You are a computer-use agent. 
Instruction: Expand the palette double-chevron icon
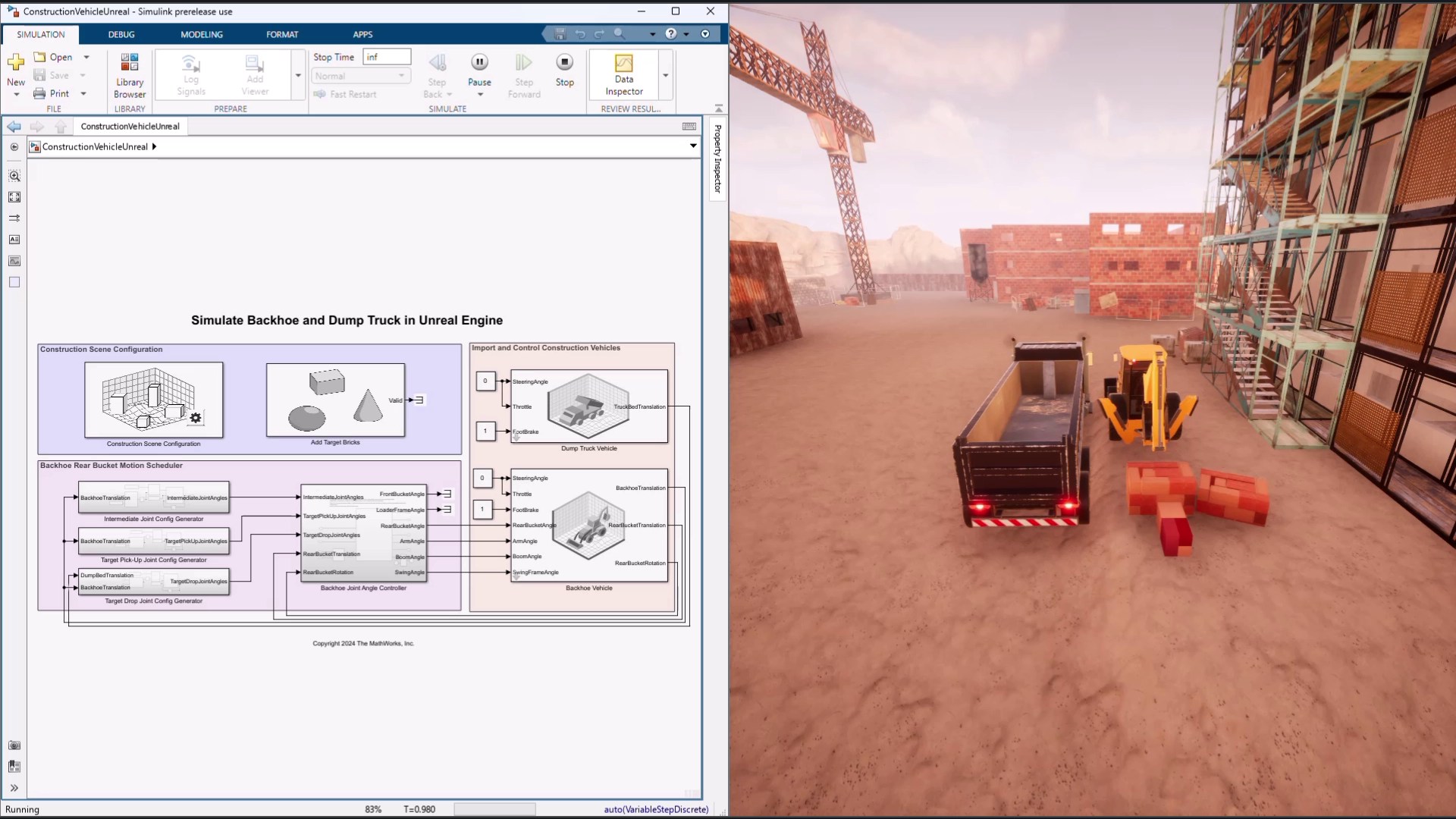click(x=14, y=788)
